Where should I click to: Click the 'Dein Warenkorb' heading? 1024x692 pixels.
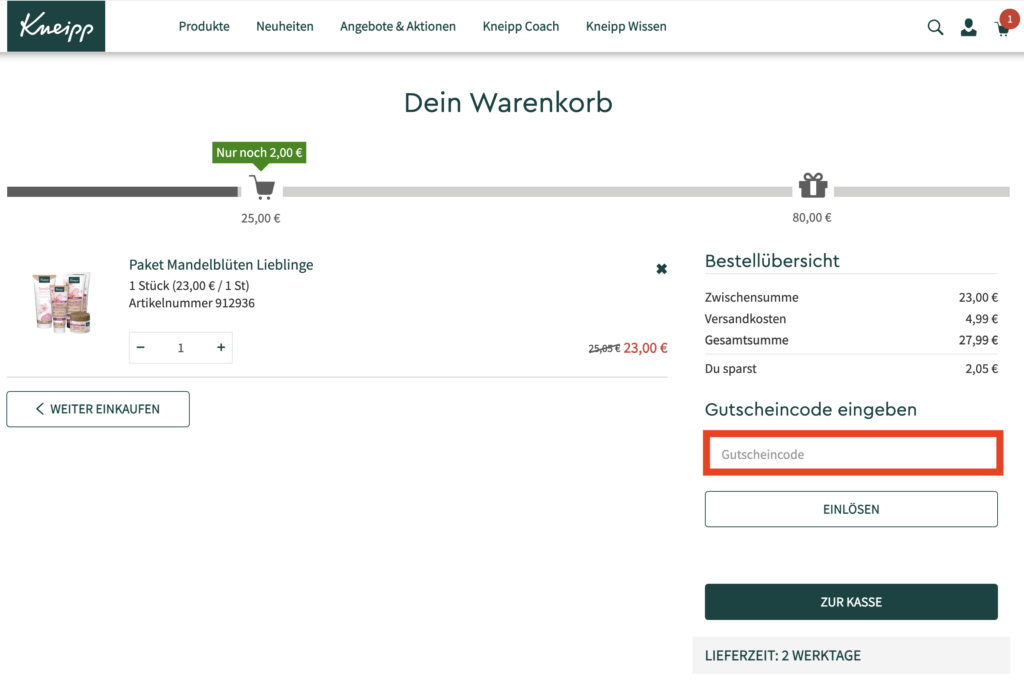(x=508, y=102)
